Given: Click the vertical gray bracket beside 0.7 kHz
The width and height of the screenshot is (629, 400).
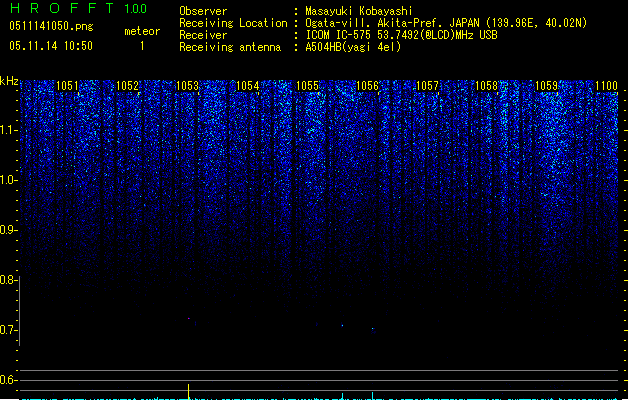Looking at the screenshot, I should (x=20, y=311).
